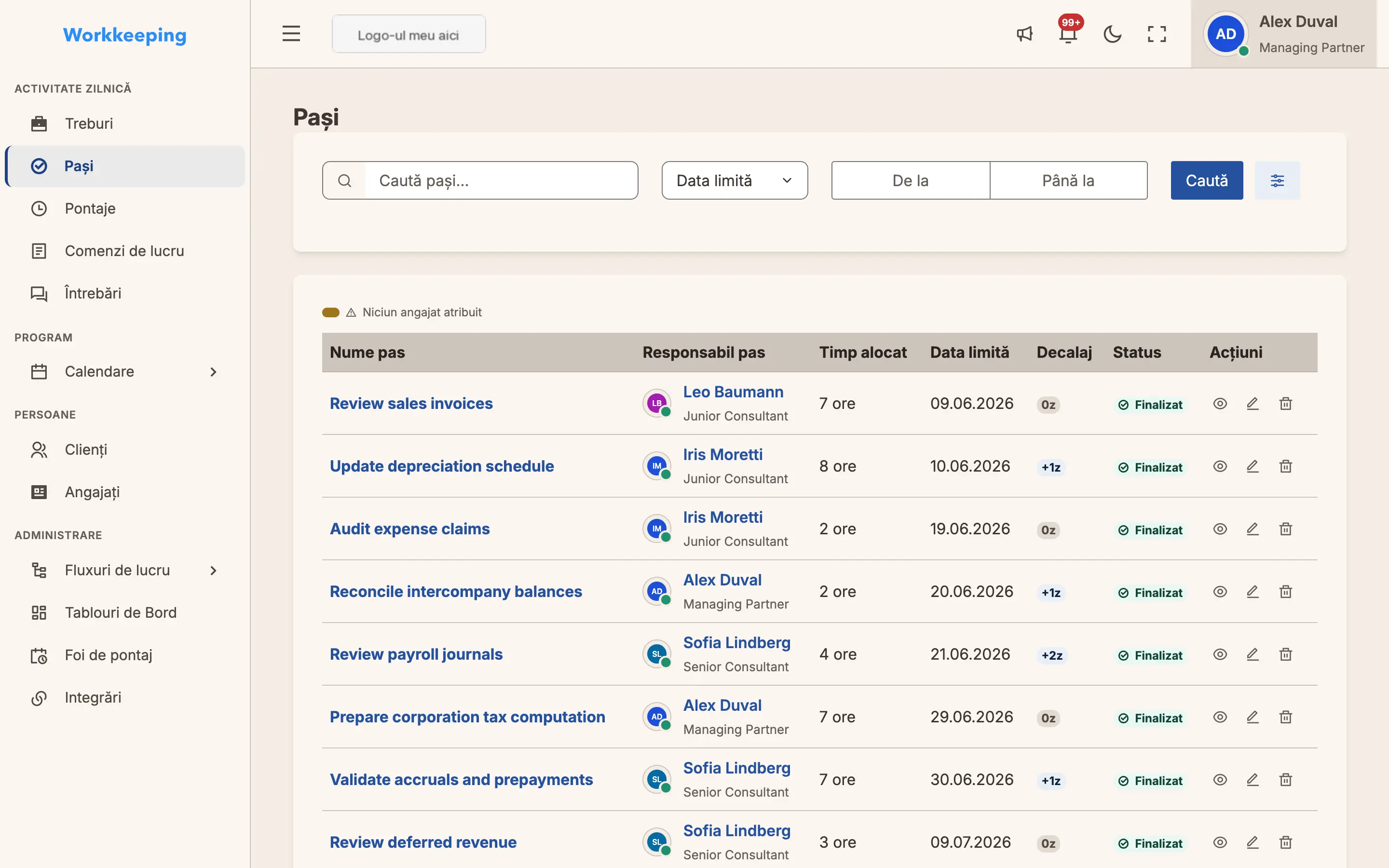Image resolution: width=1389 pixels, height=868 pixels.
Task: Open Tablouri de Bord in sidebar
Action: pyautogui.click(x=125, y=612)
